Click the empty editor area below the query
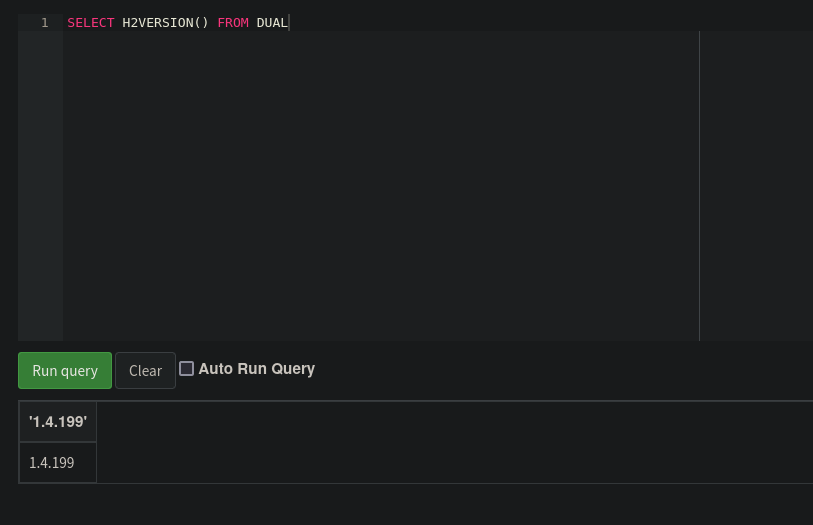The image size is (813, 525). (381, 186)
